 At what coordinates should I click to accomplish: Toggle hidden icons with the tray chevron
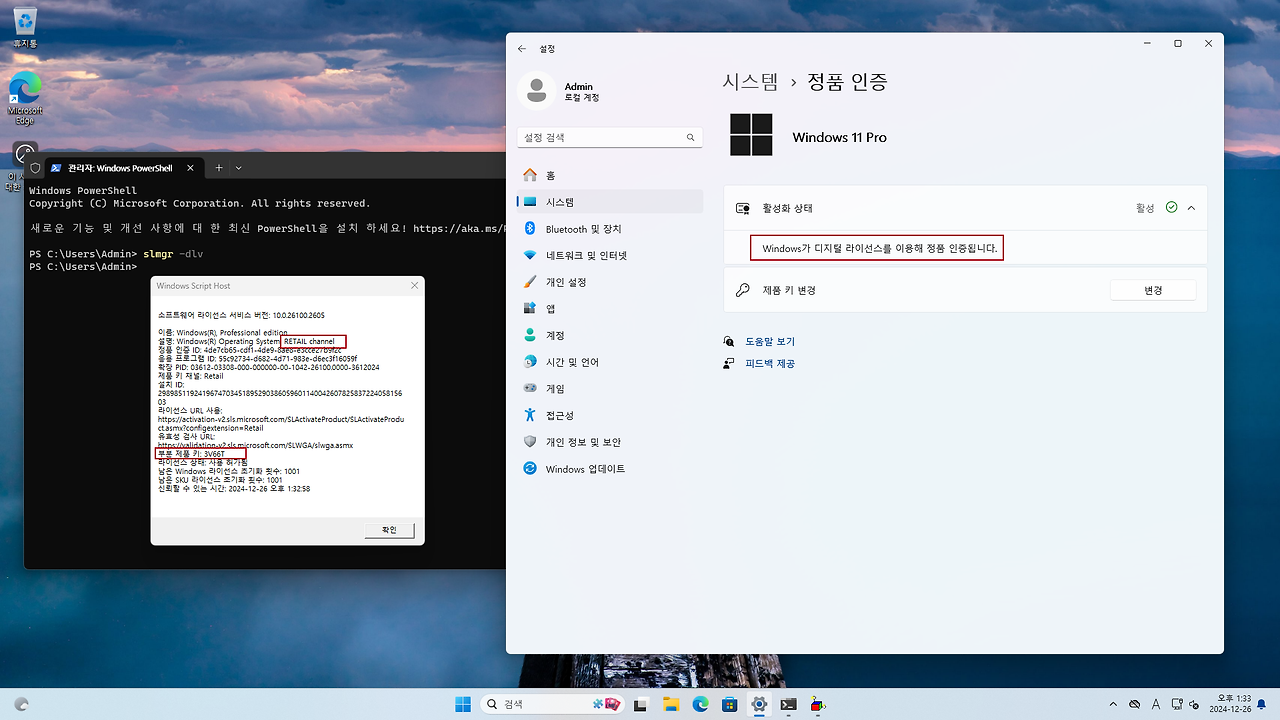[1113, 705]
